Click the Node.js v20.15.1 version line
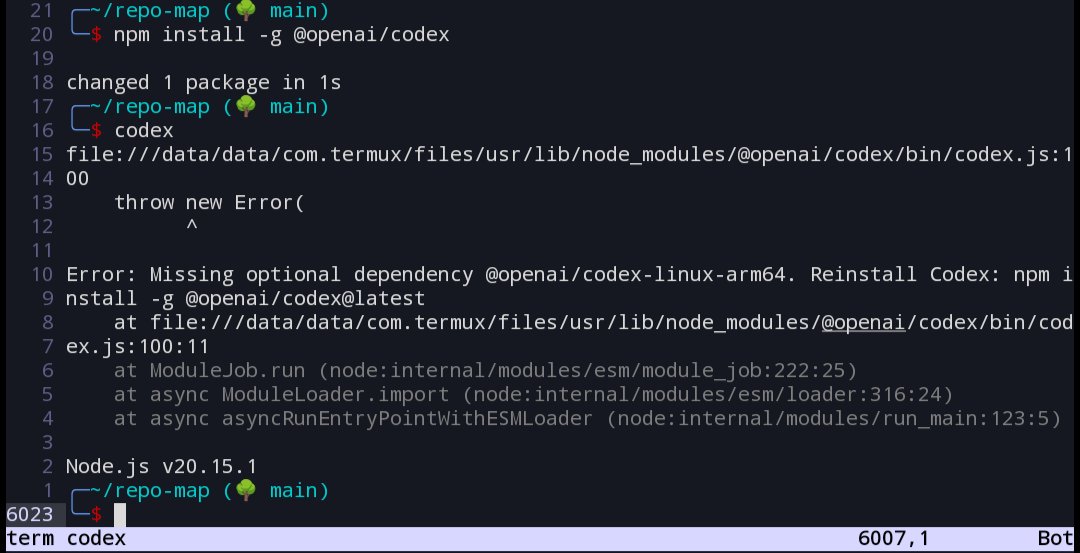Image resolution: width=1080 pixels, height=553 pixels. 162,466
